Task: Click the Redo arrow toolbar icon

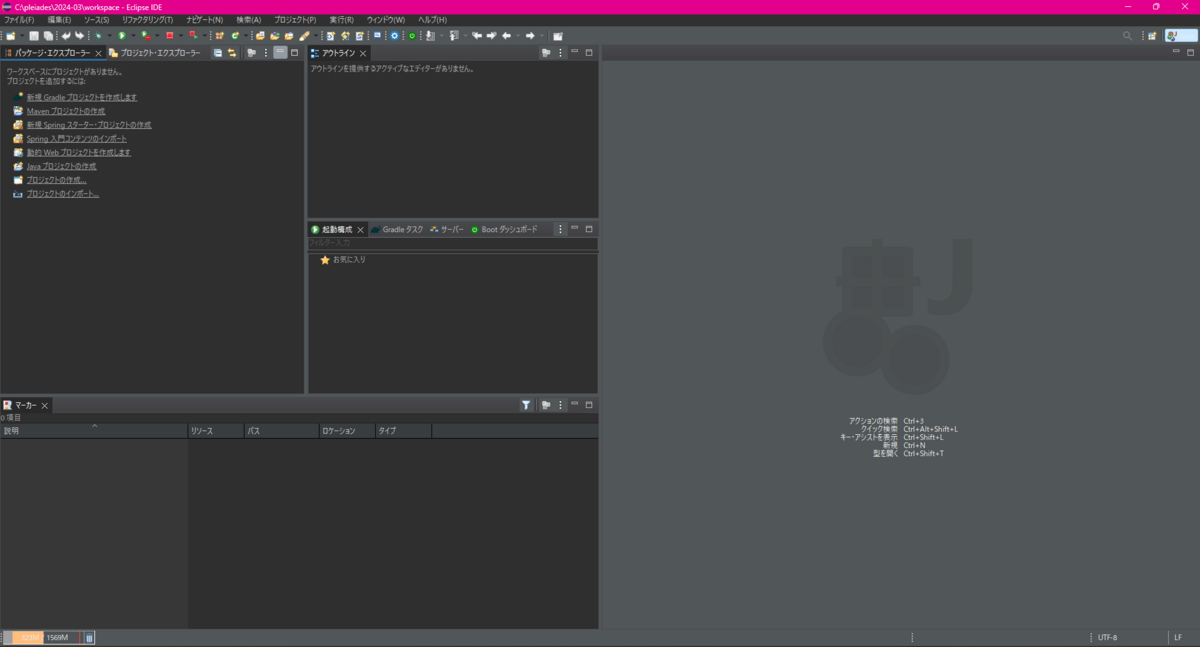Action: (79, 36)
